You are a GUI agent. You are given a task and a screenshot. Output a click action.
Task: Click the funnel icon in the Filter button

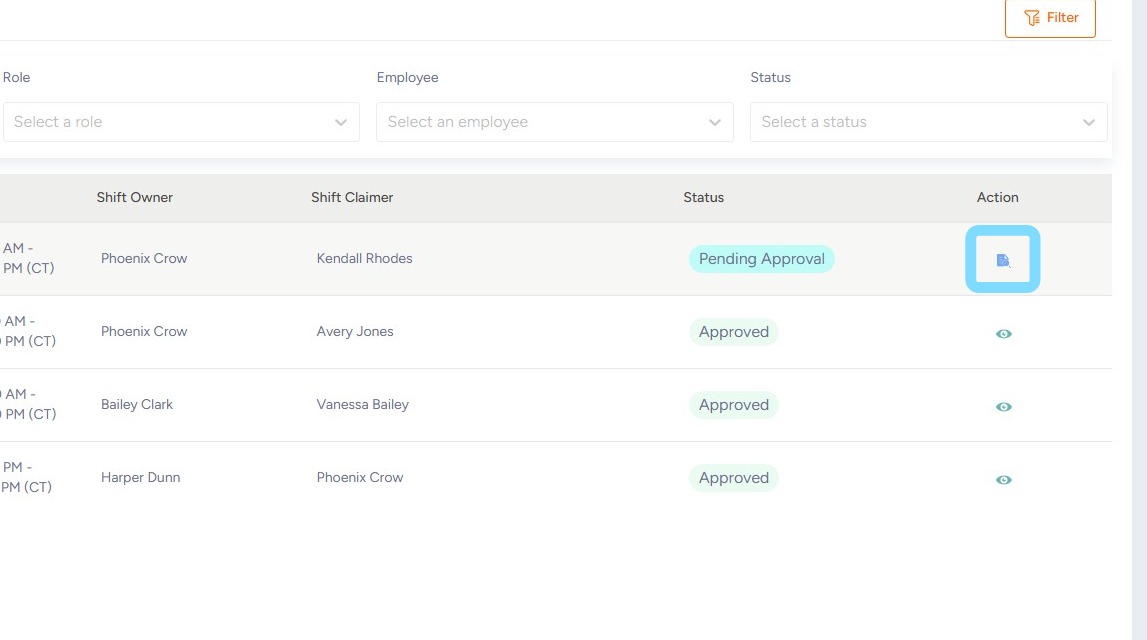point(1032,18)
